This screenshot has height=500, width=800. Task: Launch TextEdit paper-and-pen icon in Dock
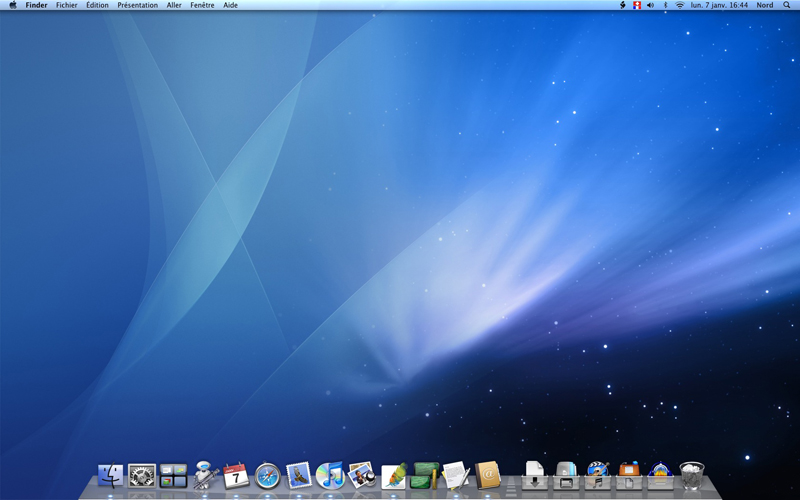(456, 475)
